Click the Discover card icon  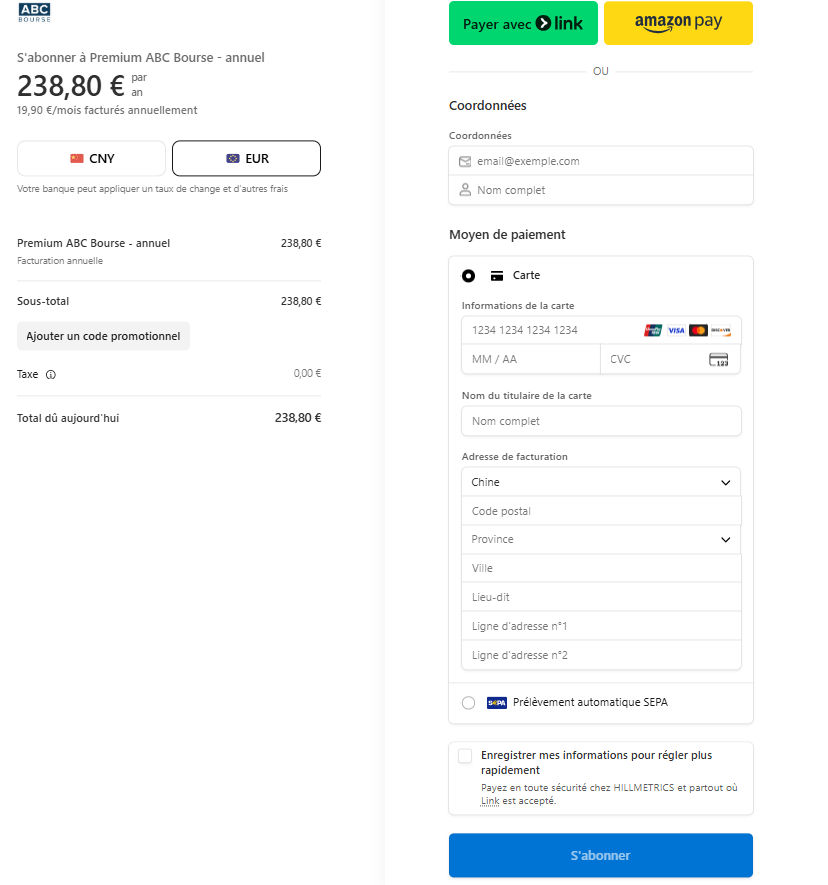pos(721,330)
